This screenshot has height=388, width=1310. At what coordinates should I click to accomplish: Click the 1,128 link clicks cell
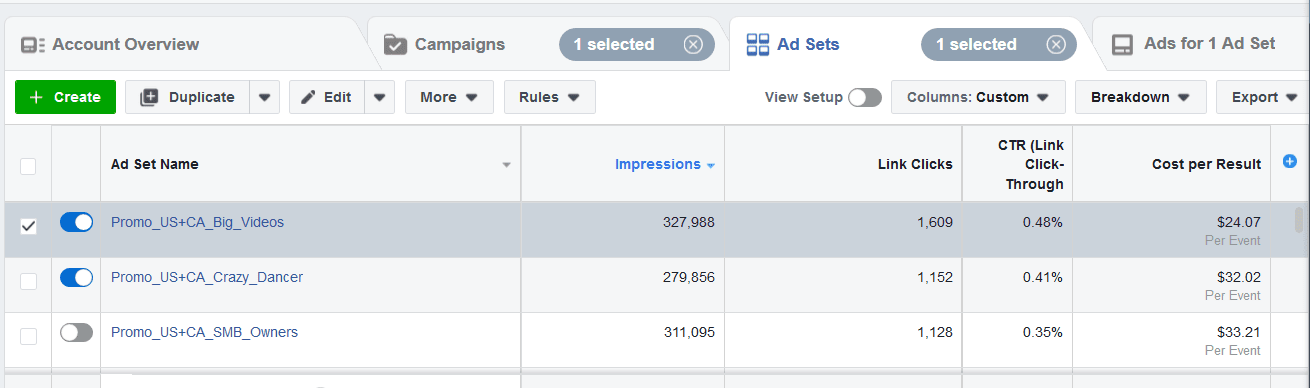[x=935, y=332]
